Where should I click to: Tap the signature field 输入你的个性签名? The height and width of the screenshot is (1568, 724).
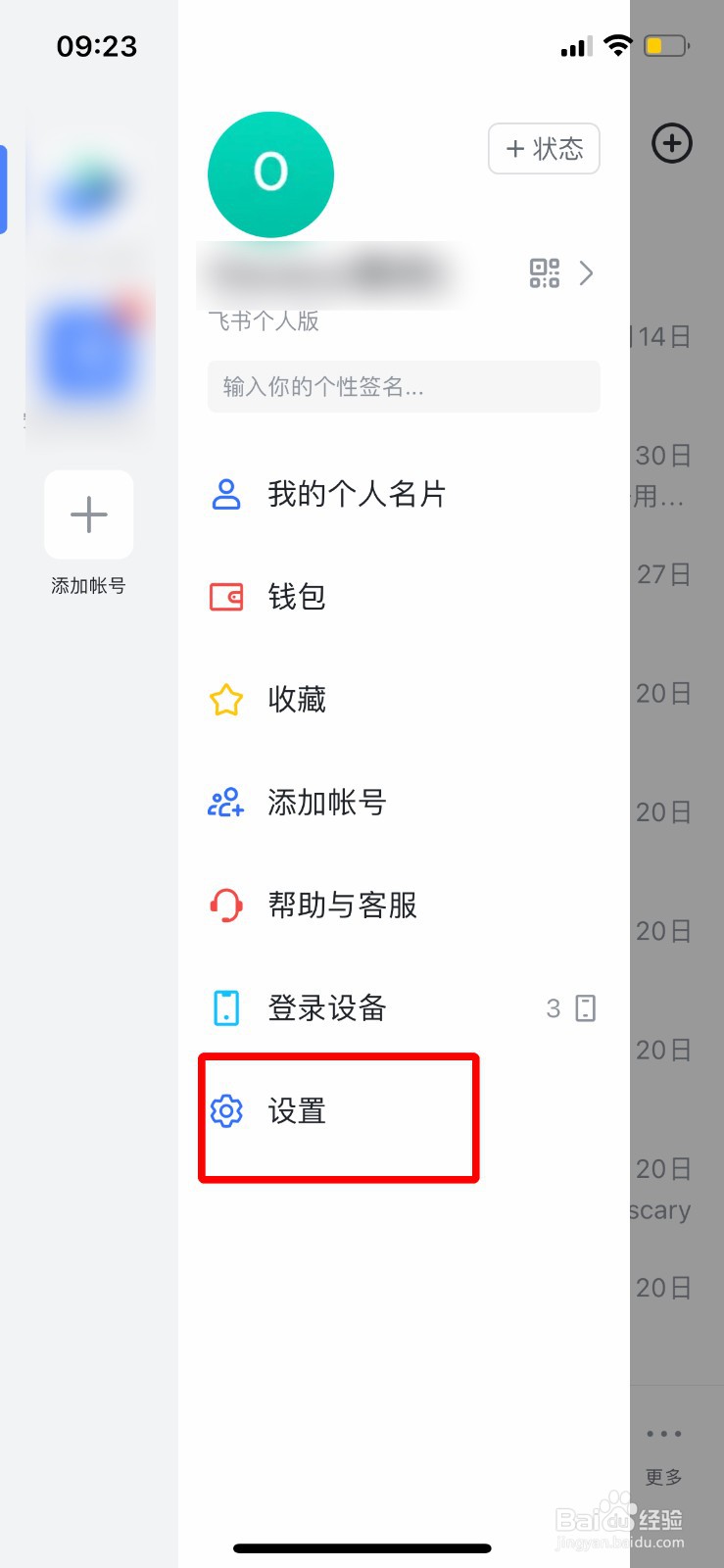point(404,386)
